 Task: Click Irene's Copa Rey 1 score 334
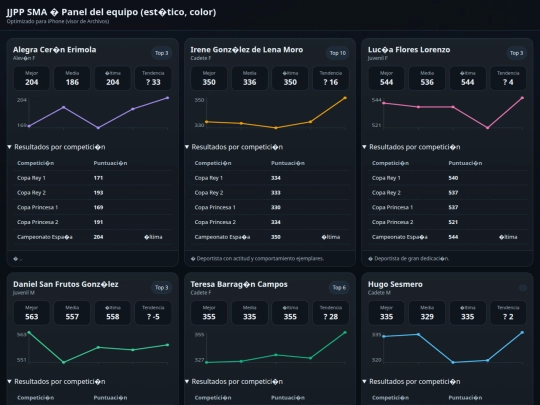(x=276, y=178)
